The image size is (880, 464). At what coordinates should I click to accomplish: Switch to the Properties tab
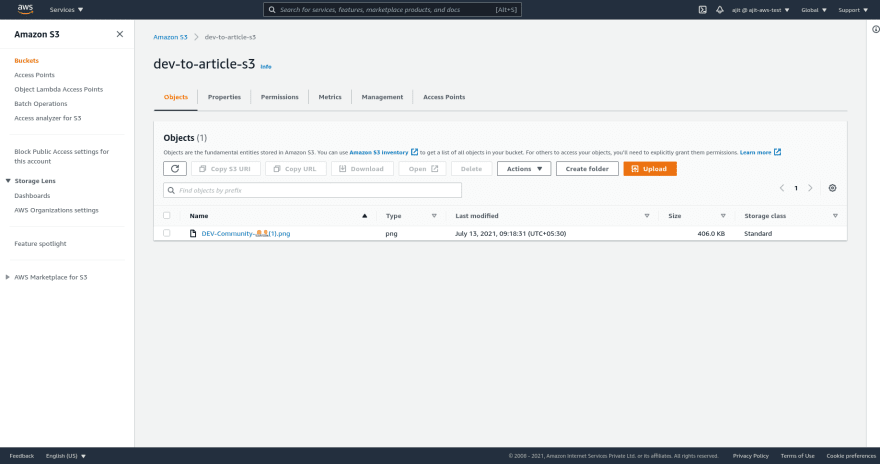coord(224,97)
